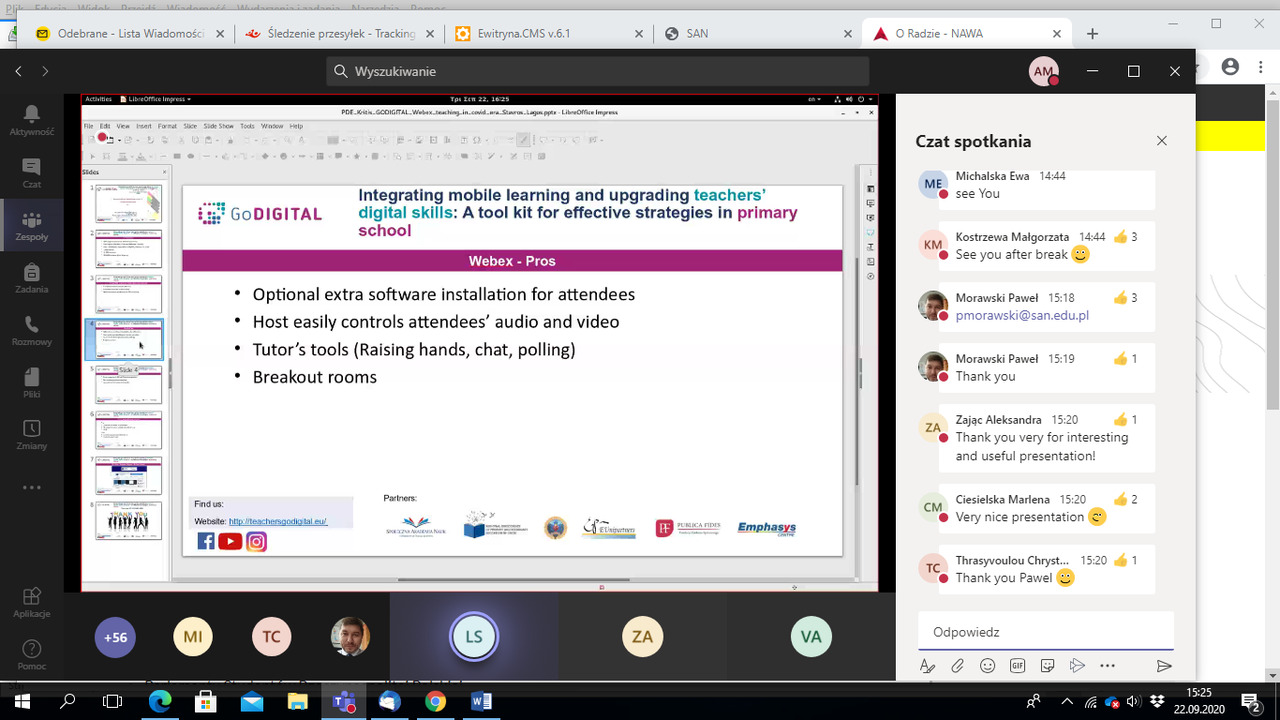
Task: Open Zespoły in the Teams sidebar
Action: [31, 226]
